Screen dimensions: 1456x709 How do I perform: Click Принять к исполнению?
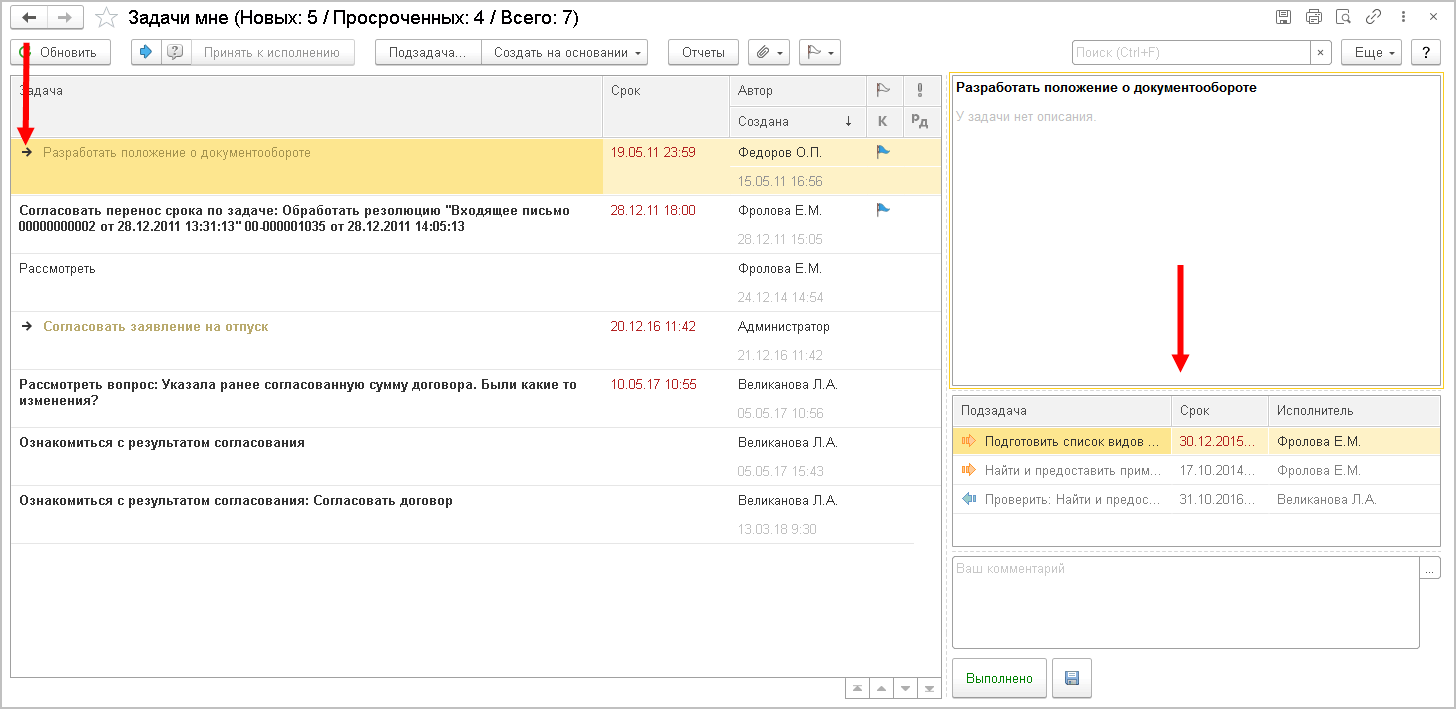(x=272, y=52)
